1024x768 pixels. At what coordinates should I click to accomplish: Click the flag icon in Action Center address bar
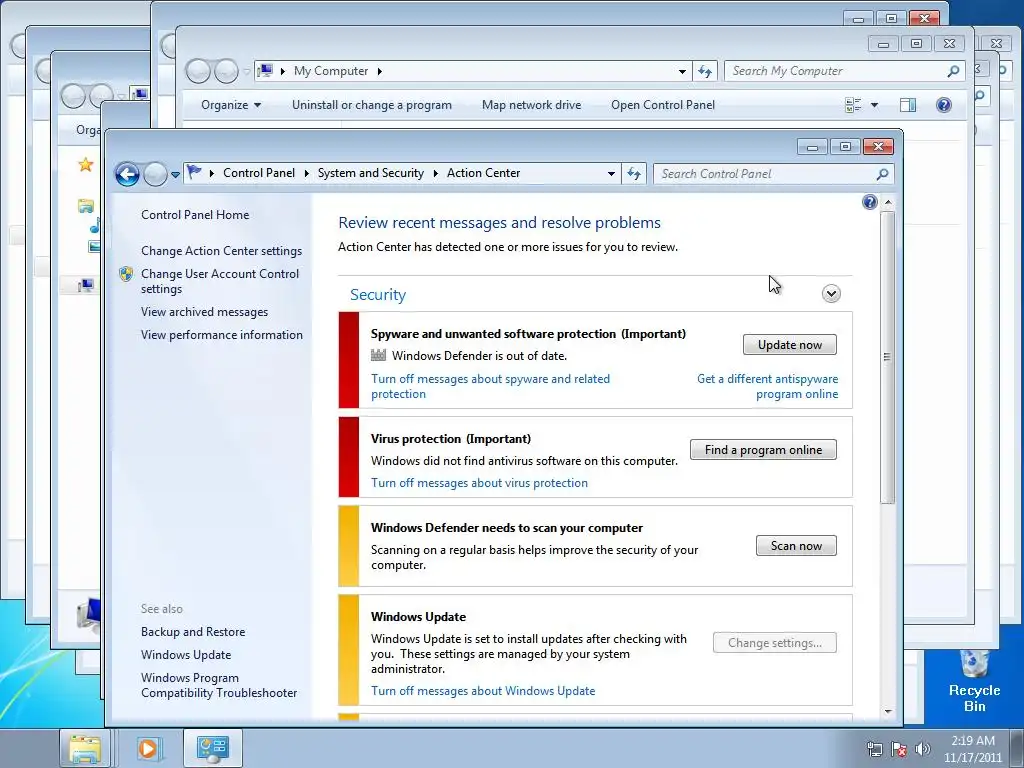point(194,172)
